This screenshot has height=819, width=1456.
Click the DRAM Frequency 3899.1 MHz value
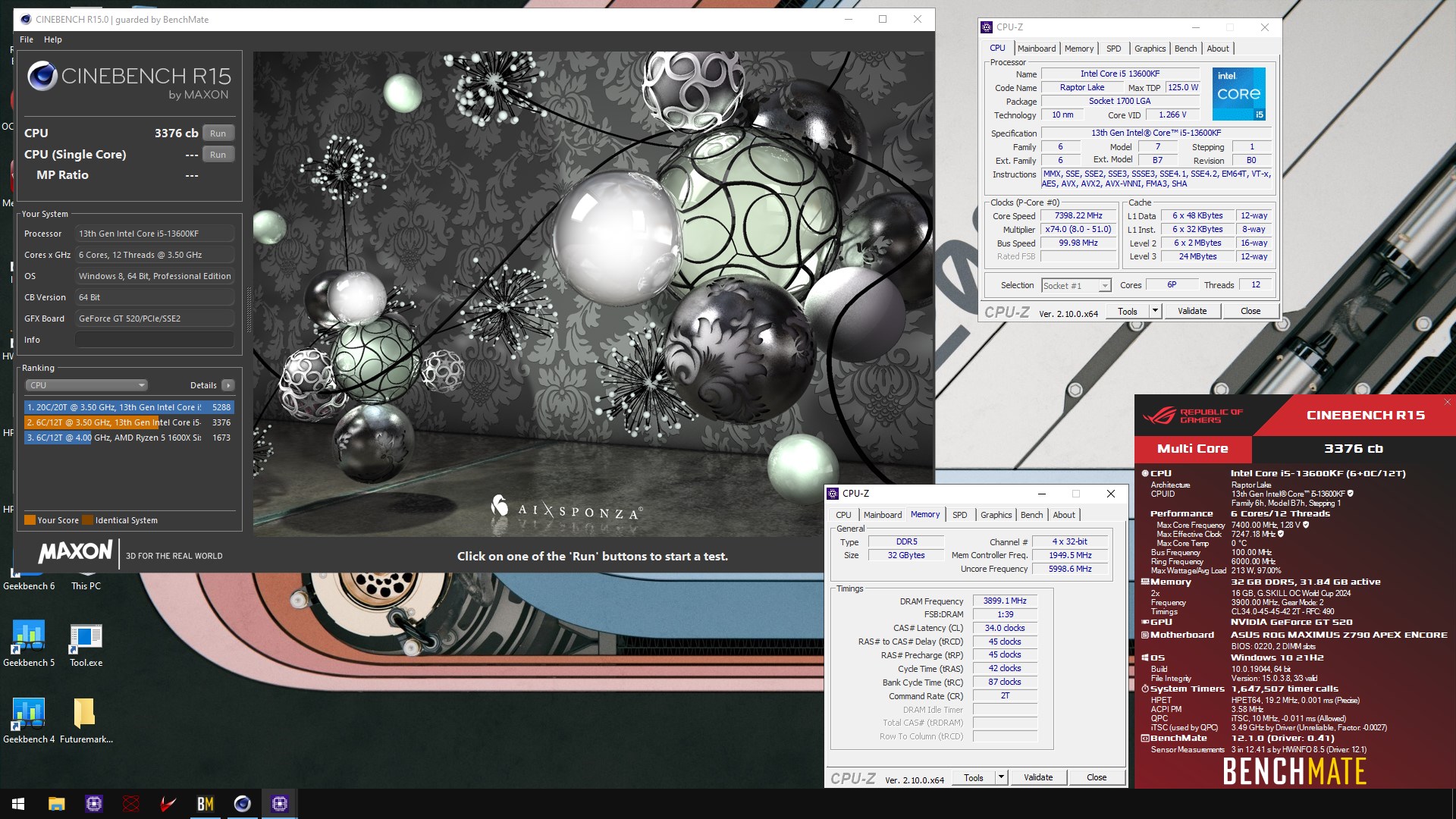pyautogui.click(x=1005, y=601)
